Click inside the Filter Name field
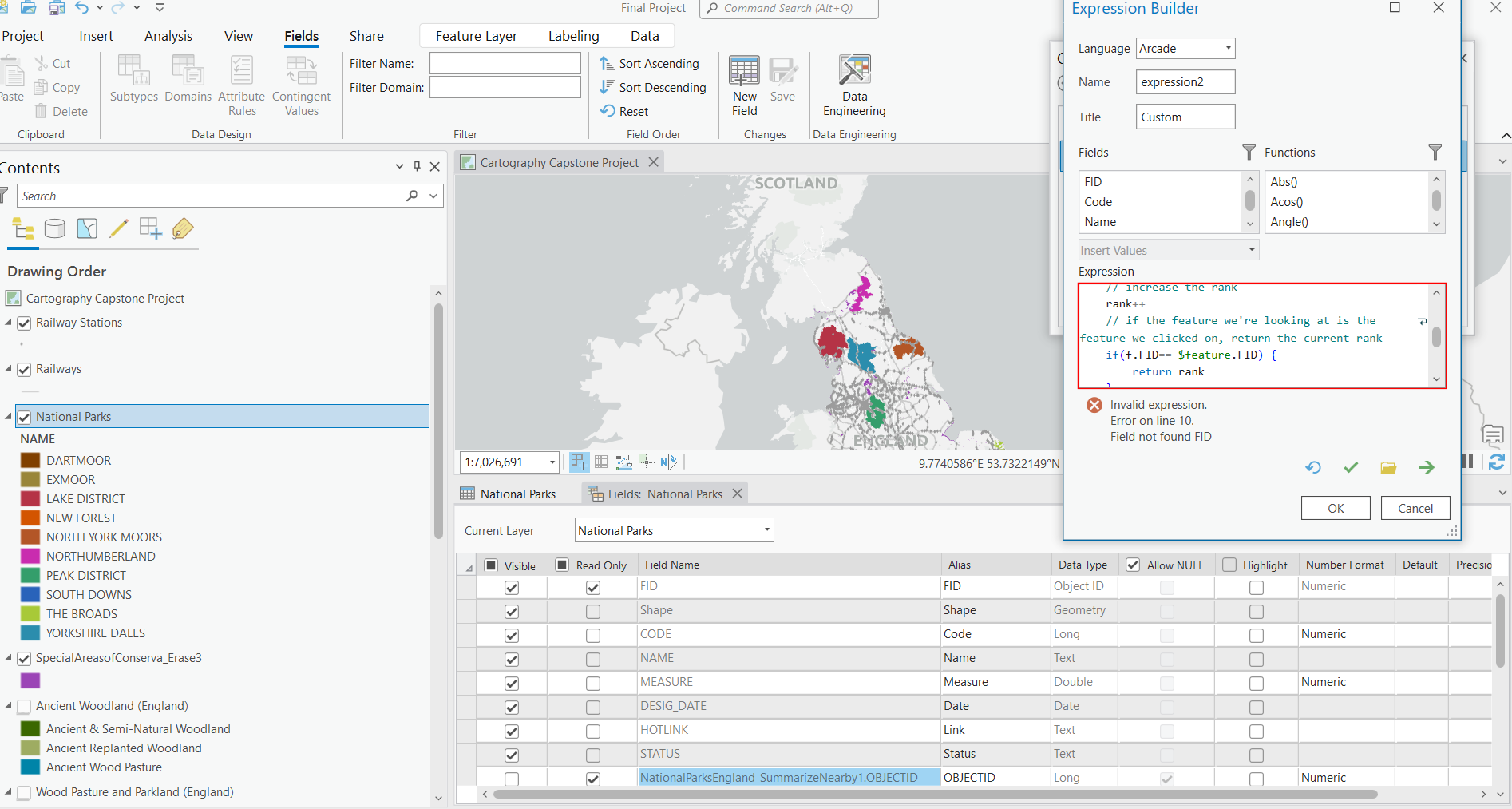This screenshot has height=809, width=1512. coord(505,63)
